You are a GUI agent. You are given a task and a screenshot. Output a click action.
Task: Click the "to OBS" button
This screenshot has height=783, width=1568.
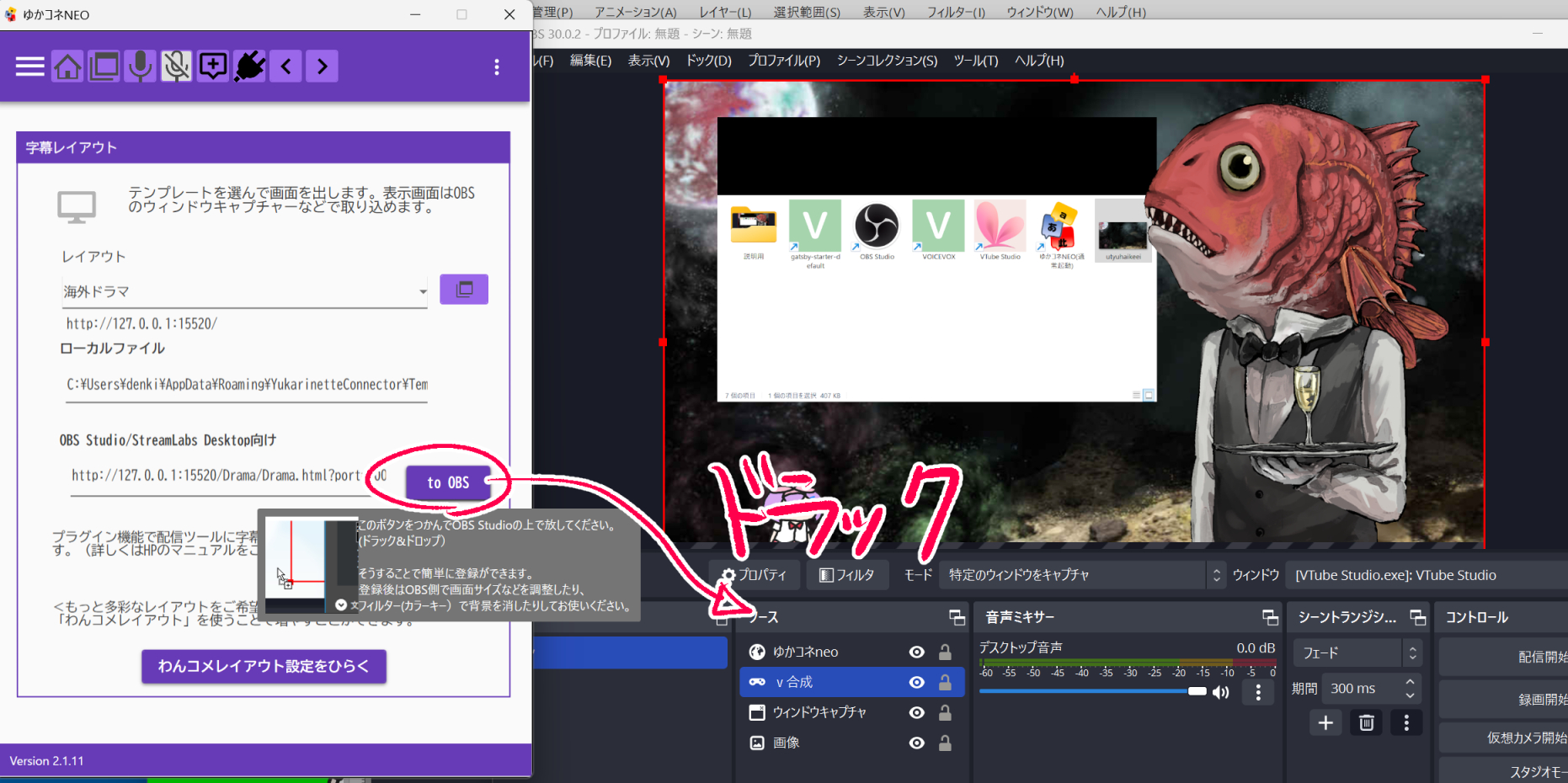click(x=448, y=482)
